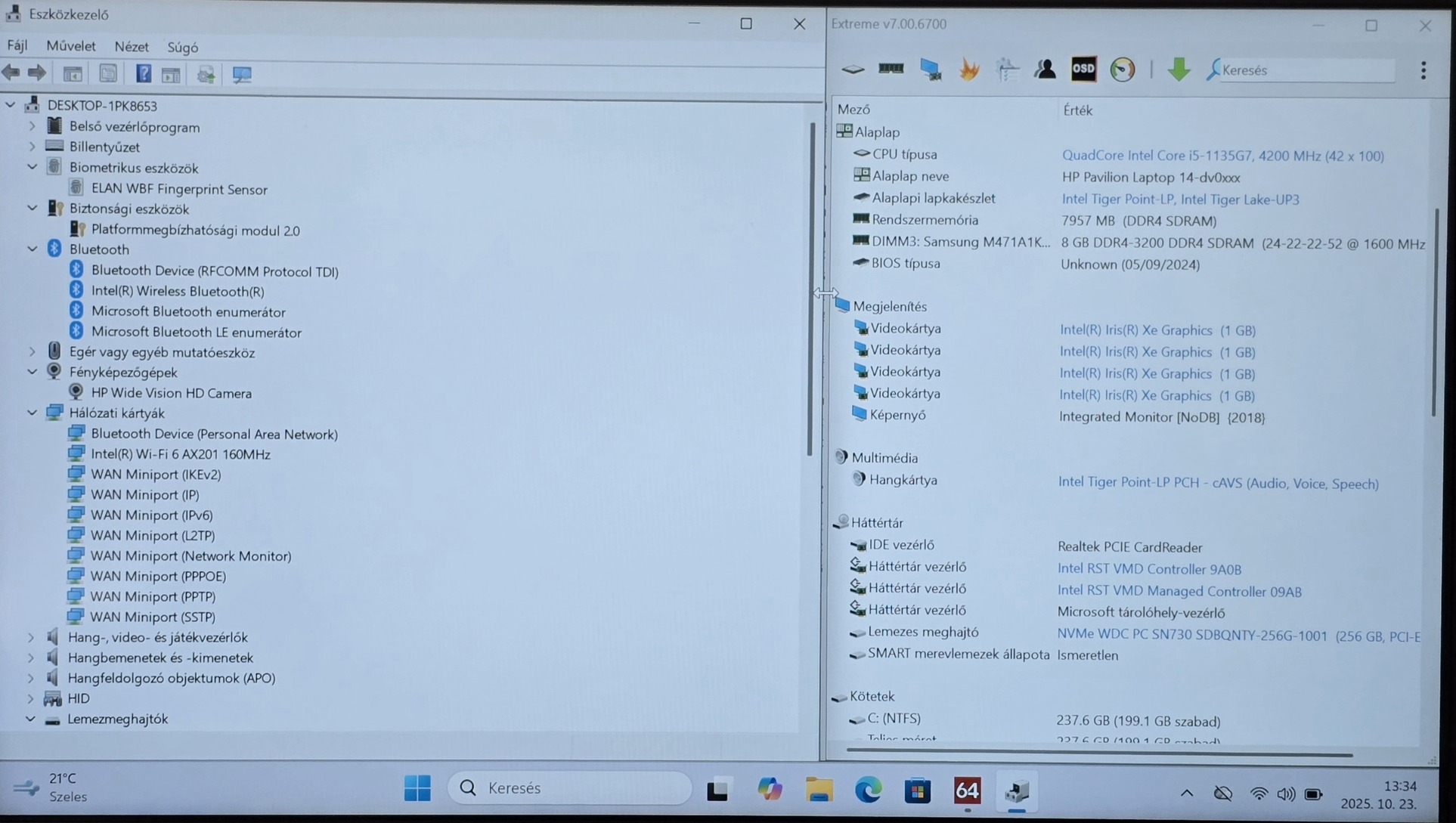Click the blue help icon in Device Manager
The image size is (1456, 823).
143,74
